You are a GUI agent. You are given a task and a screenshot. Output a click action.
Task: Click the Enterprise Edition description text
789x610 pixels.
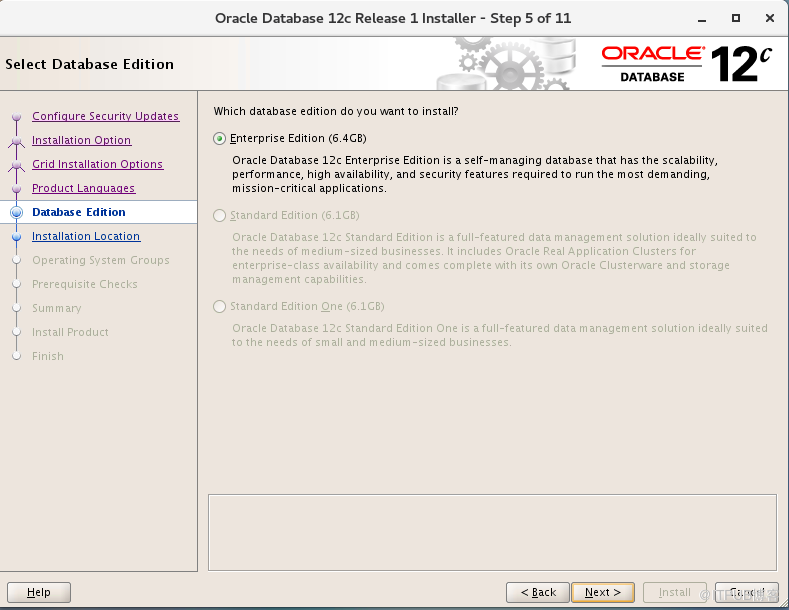point(475,174)
